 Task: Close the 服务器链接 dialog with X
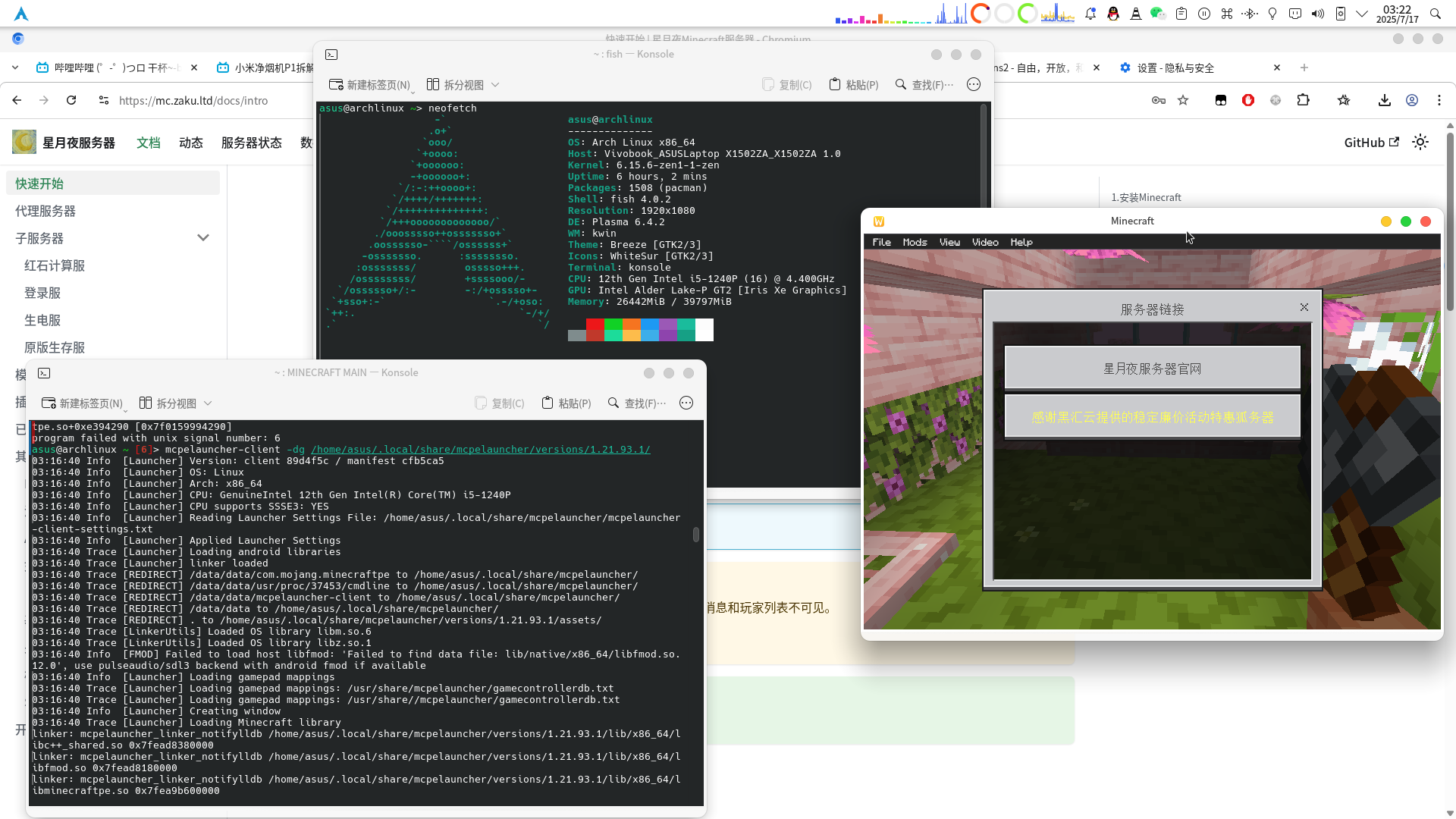[1304, 307]
